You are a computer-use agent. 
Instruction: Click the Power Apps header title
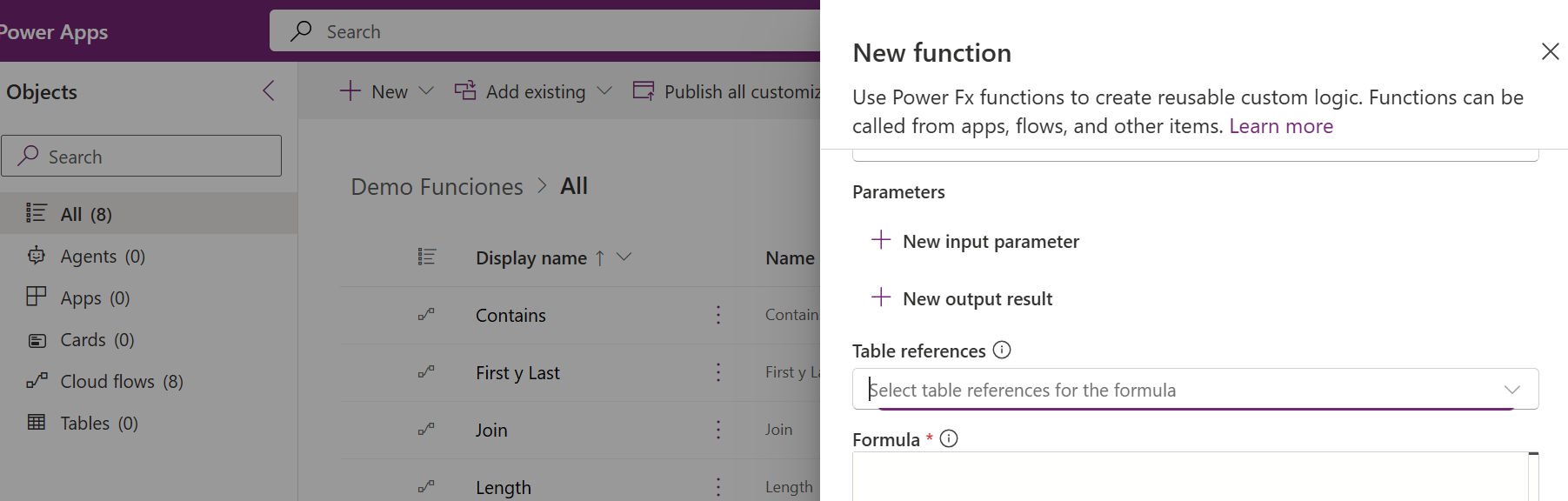click(54, 32)
